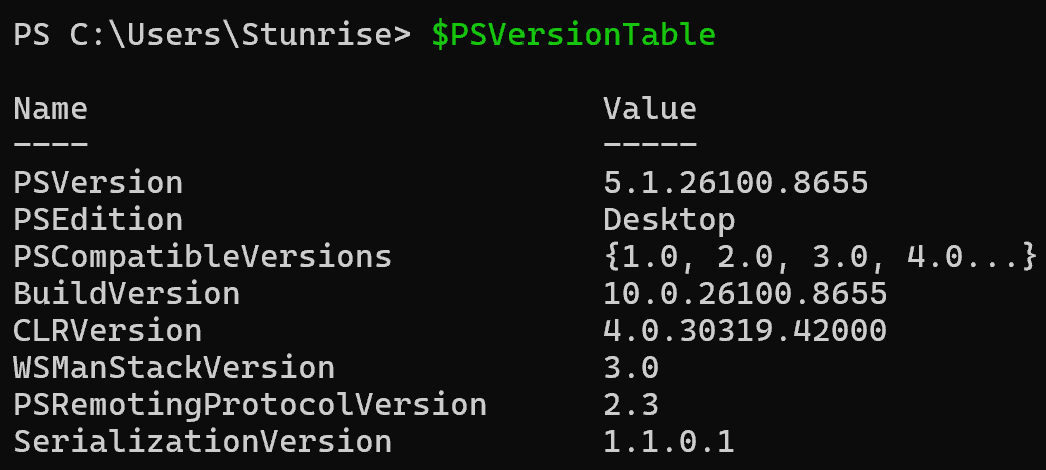Click the SerializationVersion property name
This screenshot has height=470, width=1046.
click(x=202, y=442)
